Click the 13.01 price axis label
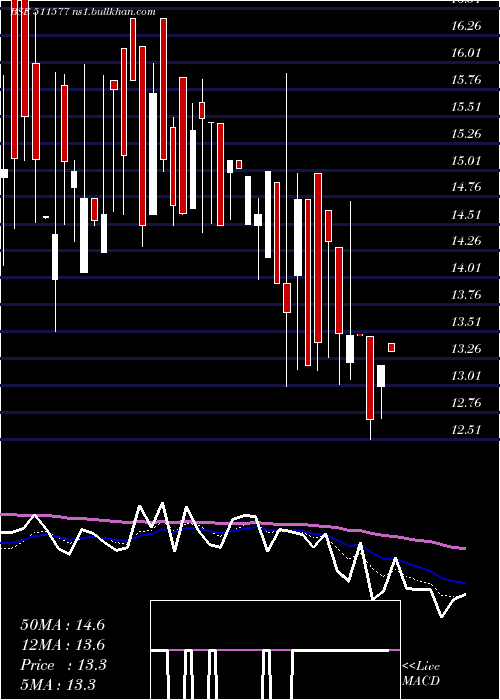 [x=466, y=375]
